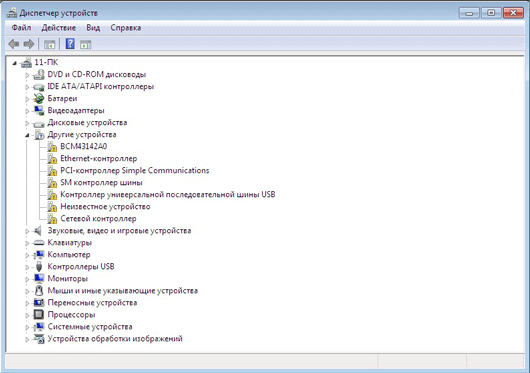Expand the Батареи category

coord(27,99)
